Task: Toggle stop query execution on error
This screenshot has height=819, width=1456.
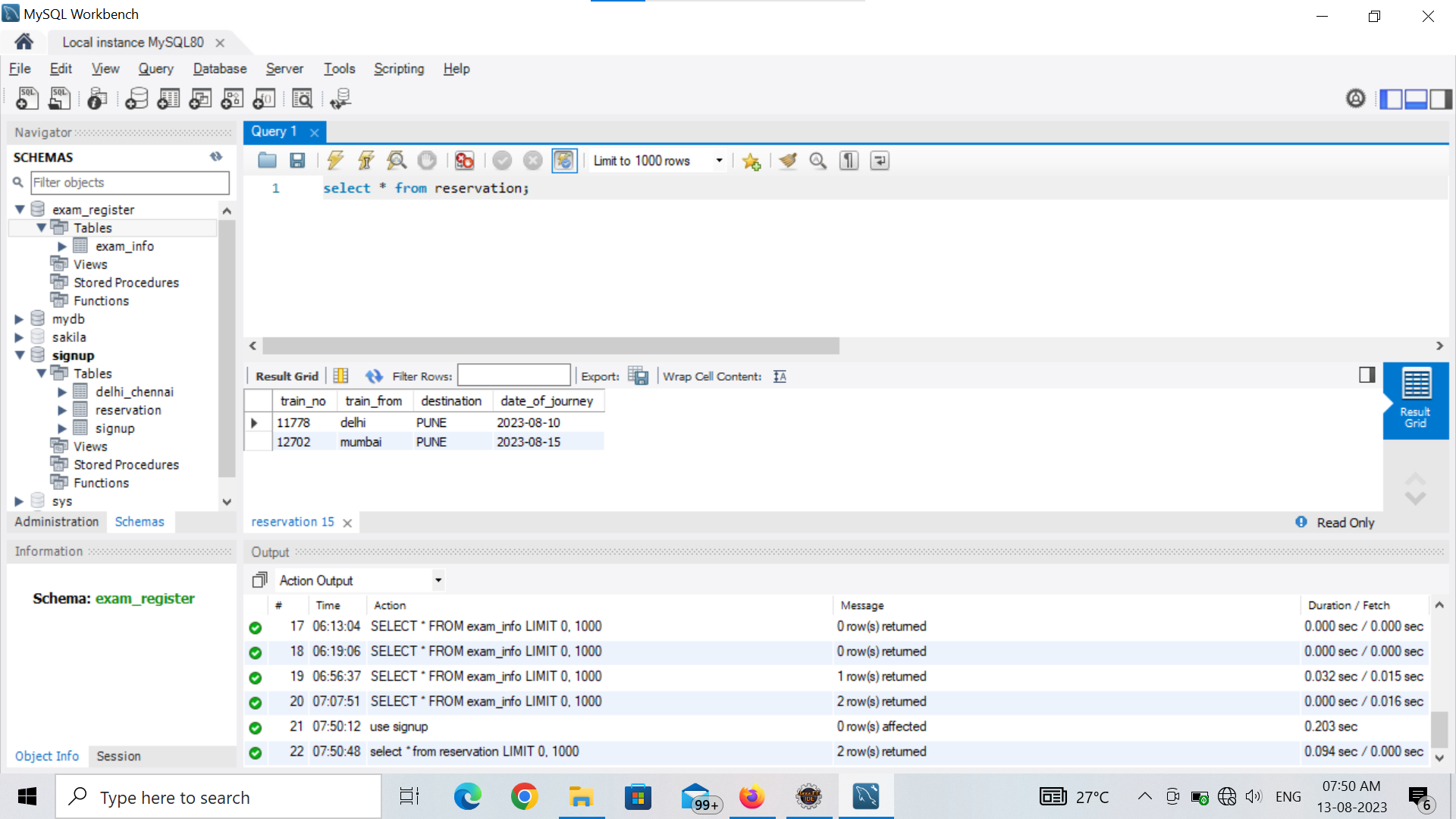Action: coord(464,160)
